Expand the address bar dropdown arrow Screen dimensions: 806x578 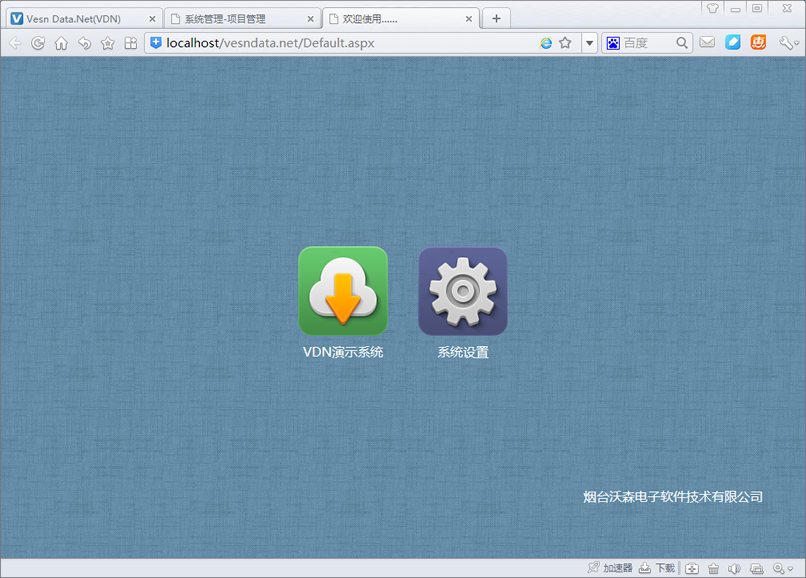pyautogui.click(x=589, y=43)
